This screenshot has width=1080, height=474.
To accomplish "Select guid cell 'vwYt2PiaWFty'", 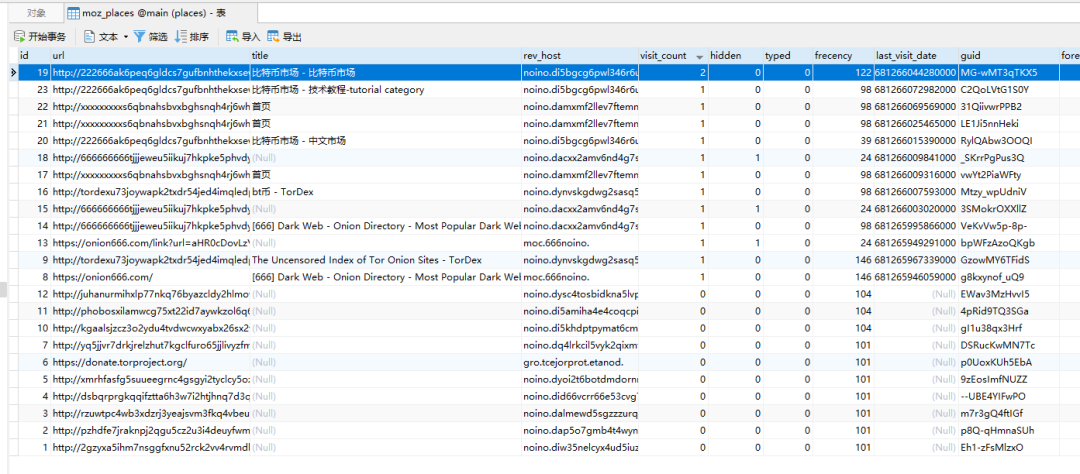I will (x=1008, y=174).
